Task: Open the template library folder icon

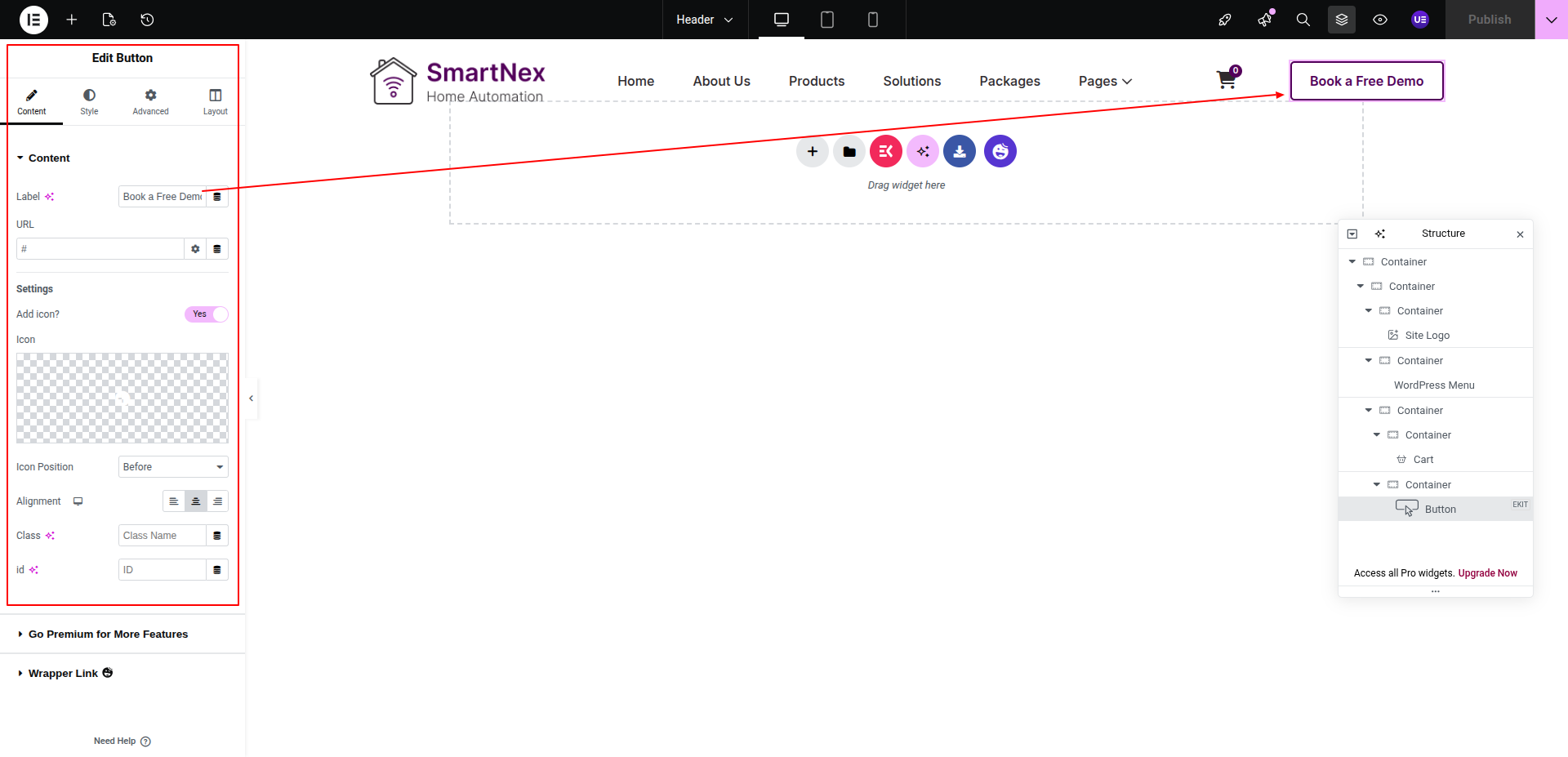Action: [x=849, y=152]
